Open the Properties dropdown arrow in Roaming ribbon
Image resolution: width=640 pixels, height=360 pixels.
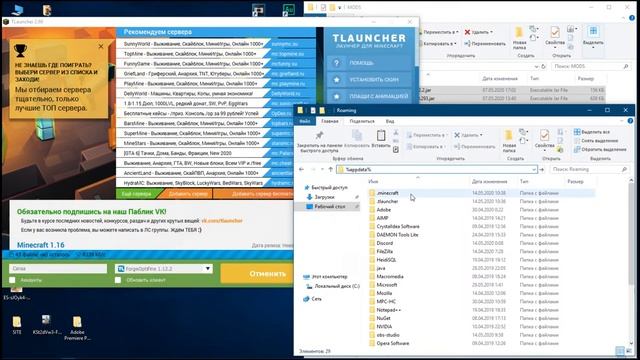[544, 150]
